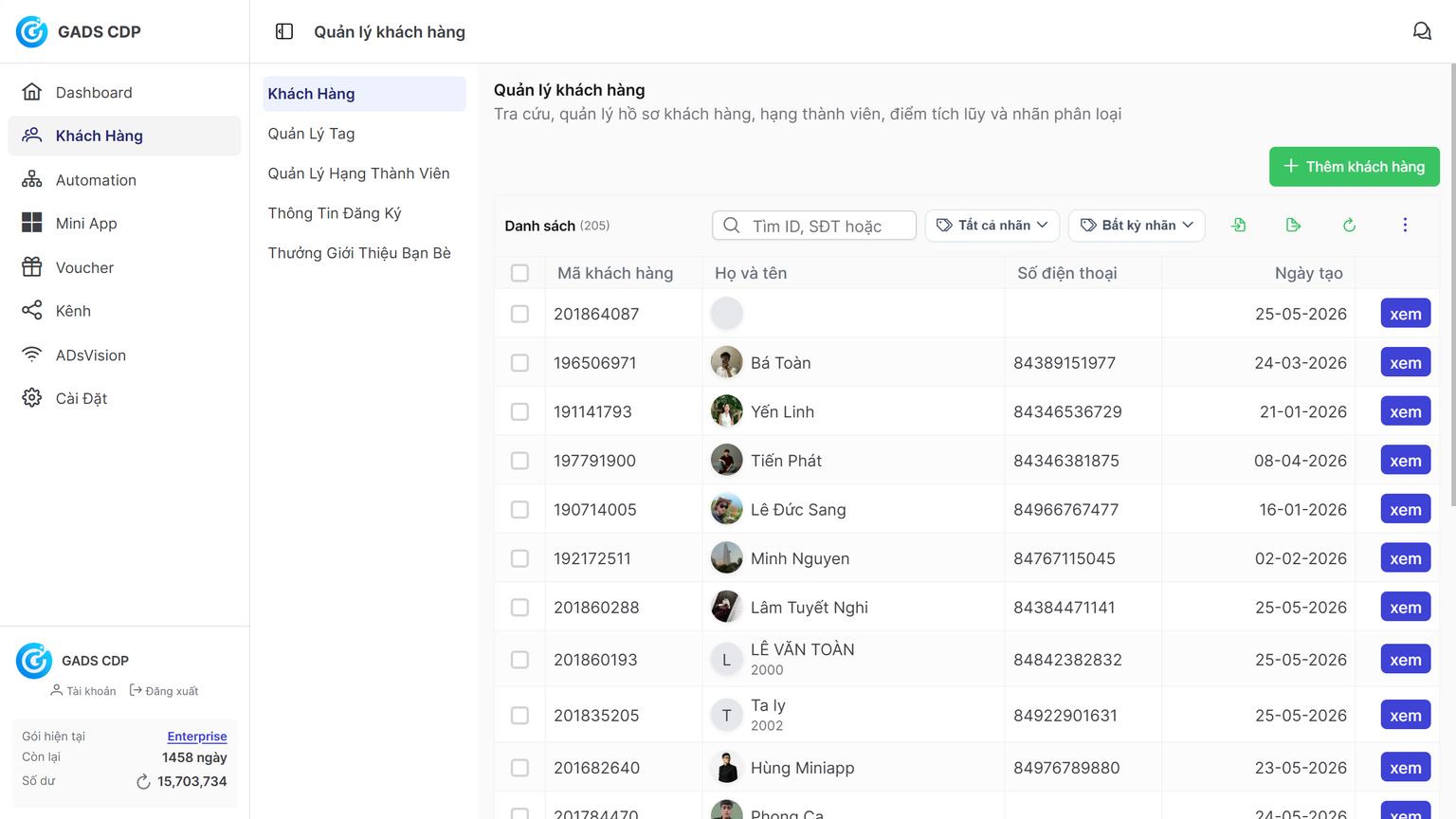Open ADsVision section
Screen dimensions: 1456x819
[x=124, y=355]
